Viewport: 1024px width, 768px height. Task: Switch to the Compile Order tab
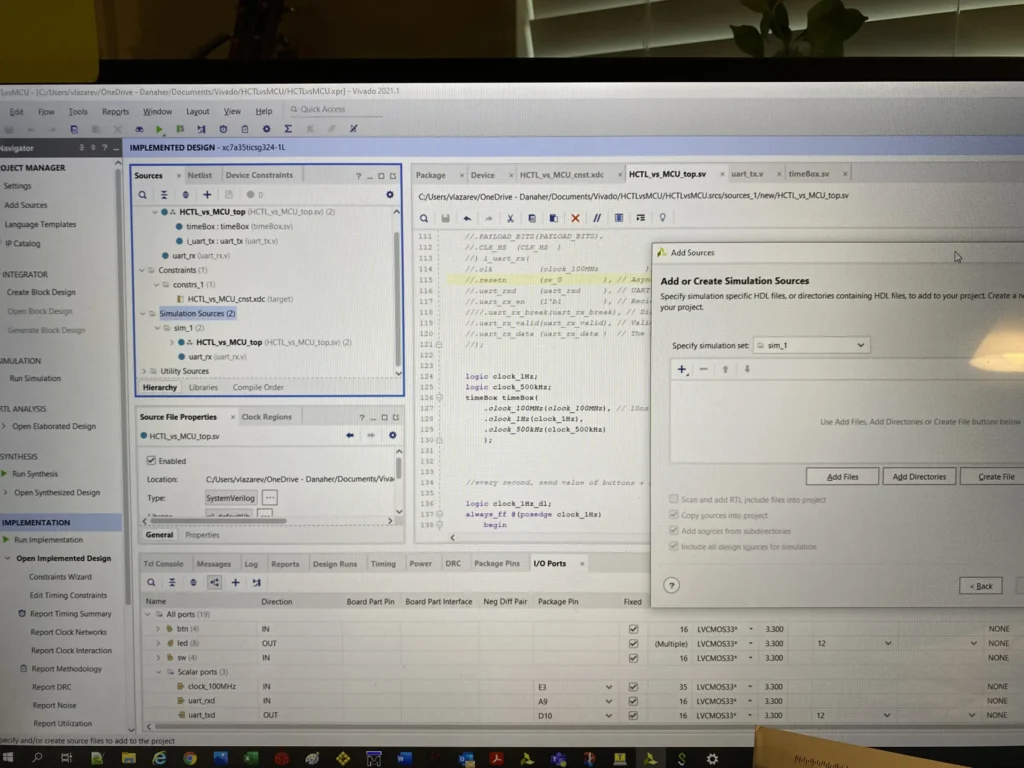258,387
